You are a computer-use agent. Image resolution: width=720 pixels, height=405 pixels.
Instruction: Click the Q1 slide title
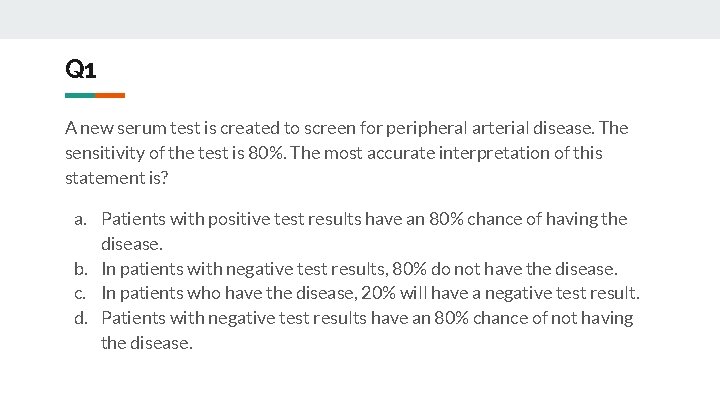coord(80,69)
